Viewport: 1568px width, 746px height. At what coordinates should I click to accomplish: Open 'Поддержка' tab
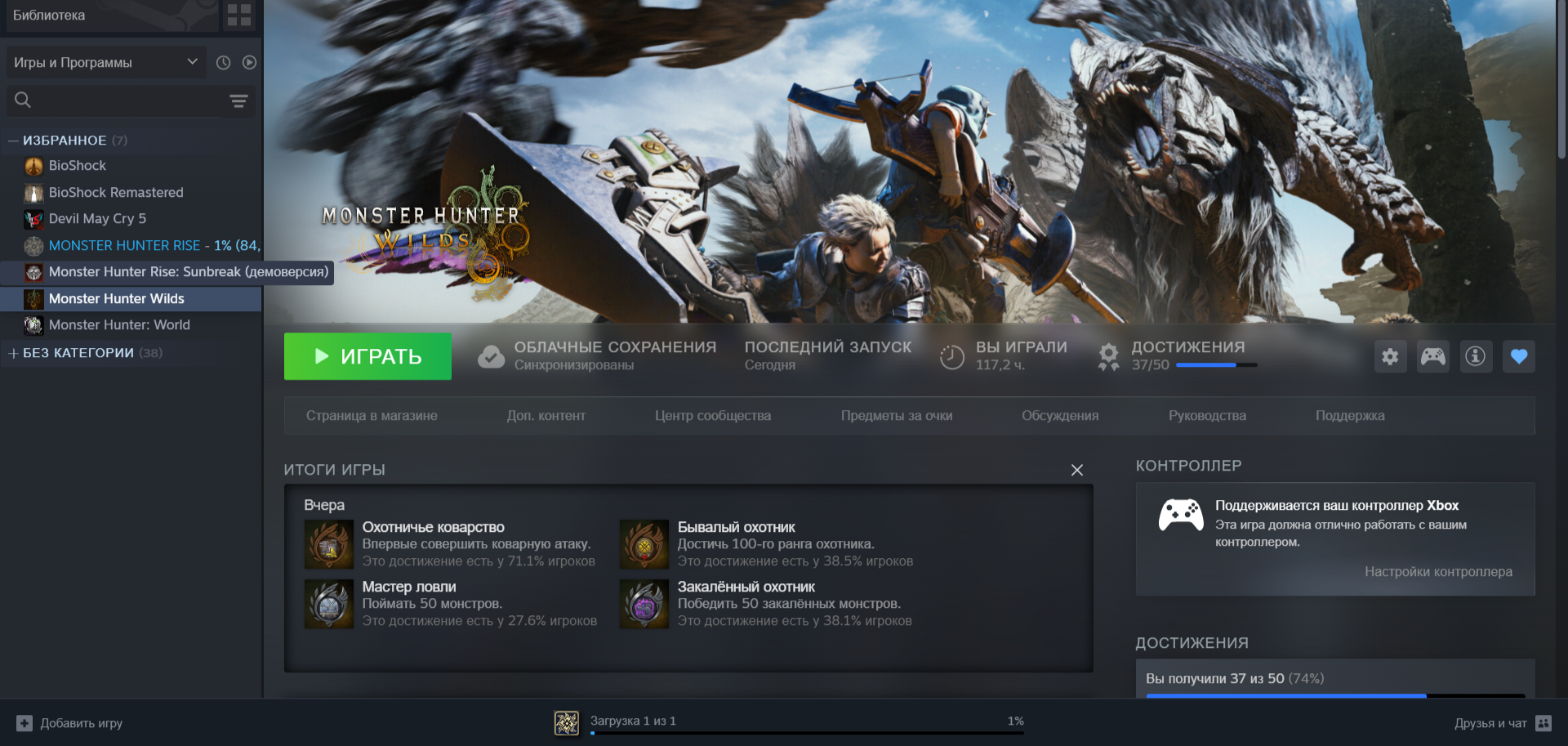point(1350,416)
